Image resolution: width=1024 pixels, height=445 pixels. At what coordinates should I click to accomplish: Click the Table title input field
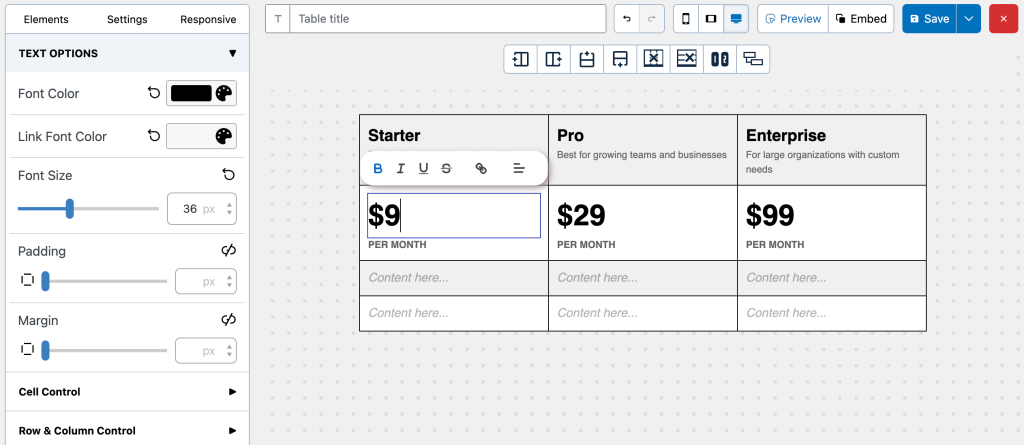point(447,19)
